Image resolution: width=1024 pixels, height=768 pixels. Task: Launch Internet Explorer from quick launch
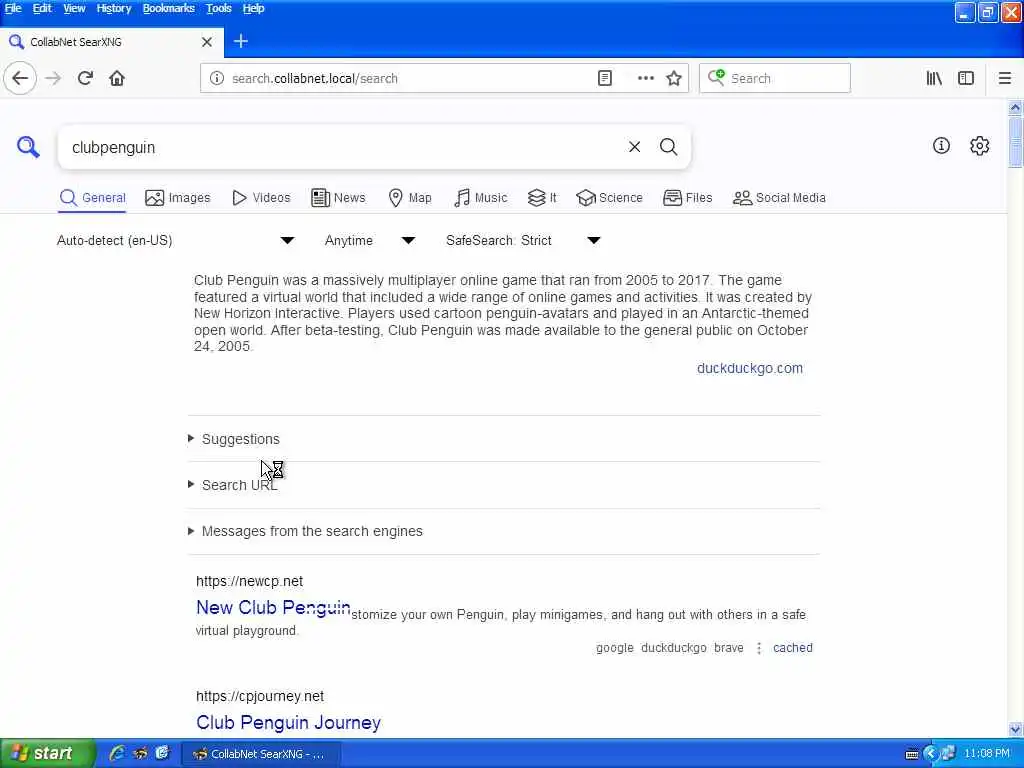point(117,754)
